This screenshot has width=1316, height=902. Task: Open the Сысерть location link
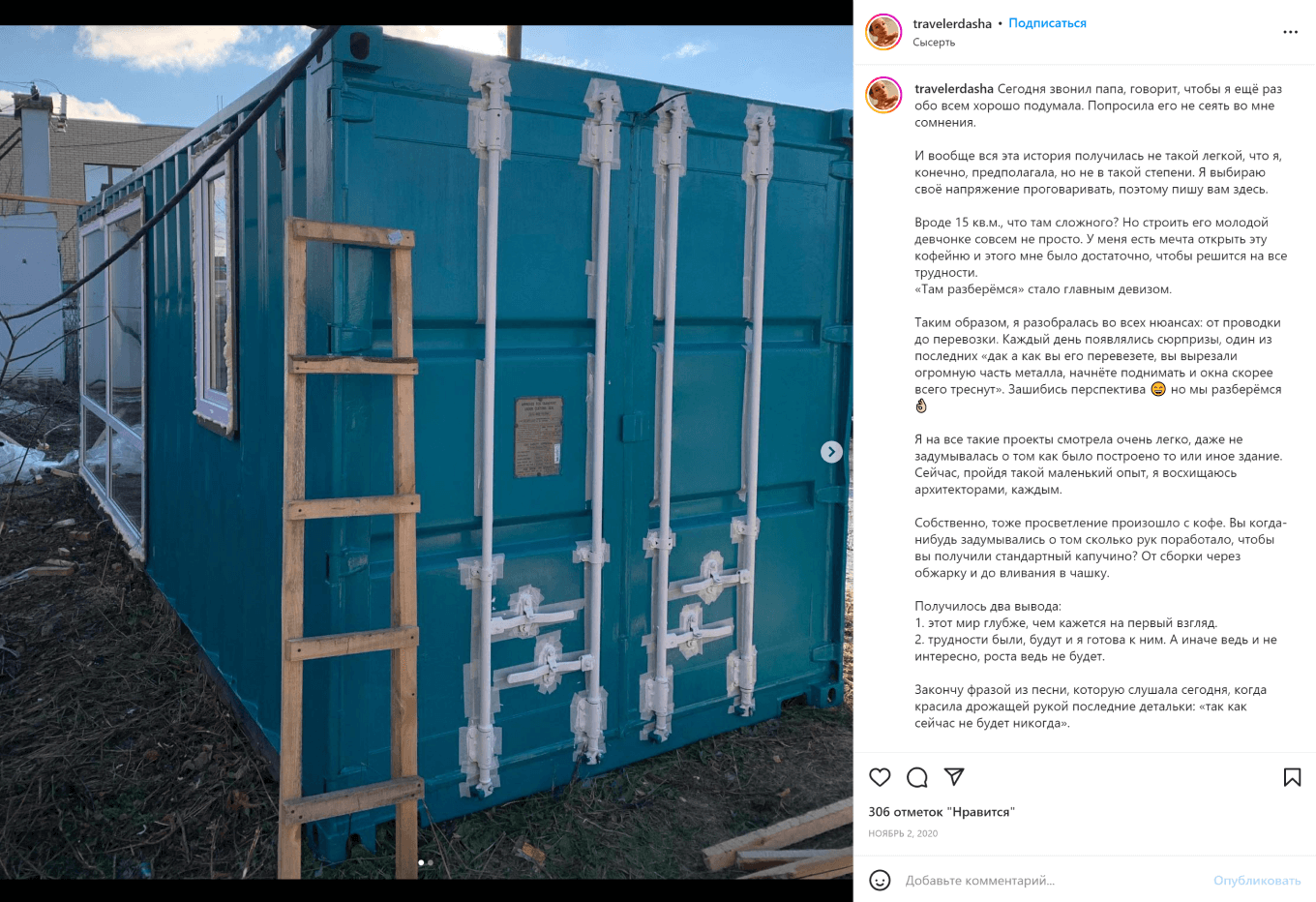pos(934,42)
